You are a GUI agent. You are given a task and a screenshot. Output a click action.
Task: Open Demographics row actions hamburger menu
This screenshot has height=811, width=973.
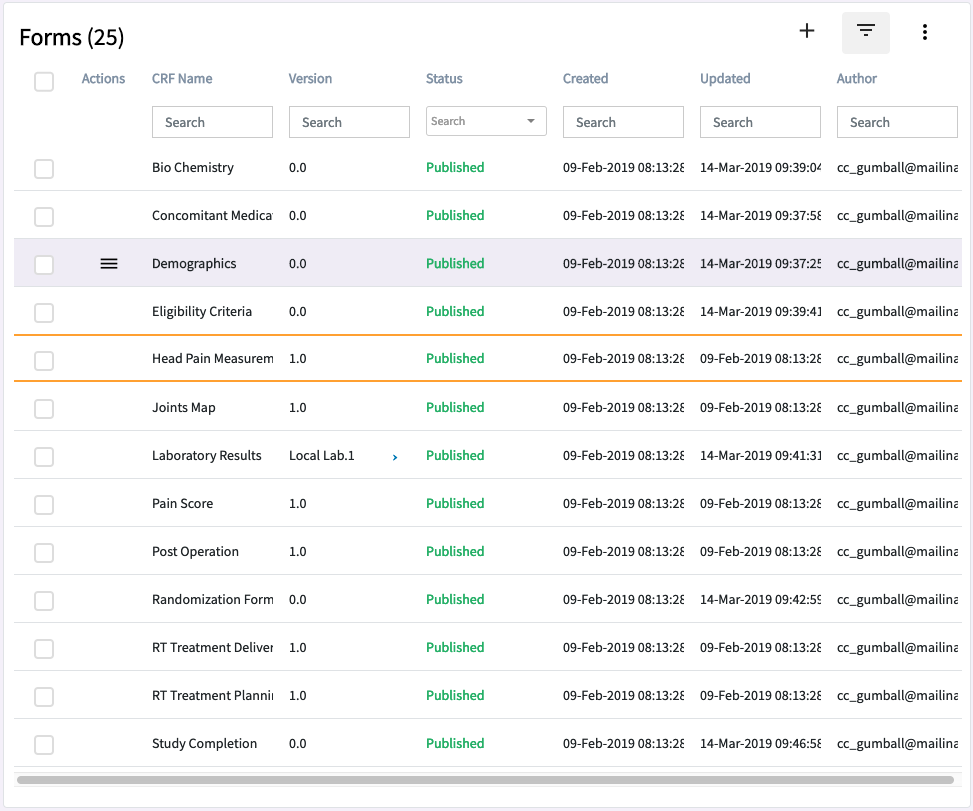pyautogui.click(x=109, y=263)
